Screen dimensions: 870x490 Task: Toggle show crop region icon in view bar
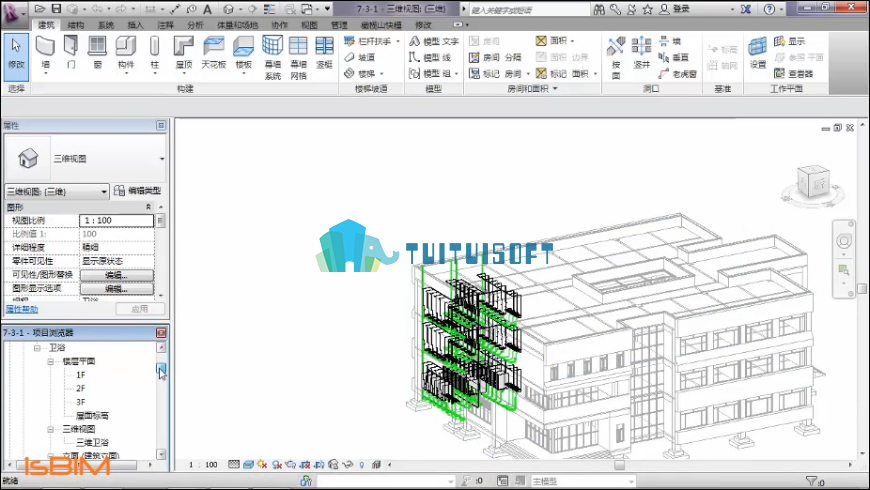(319, 464)
